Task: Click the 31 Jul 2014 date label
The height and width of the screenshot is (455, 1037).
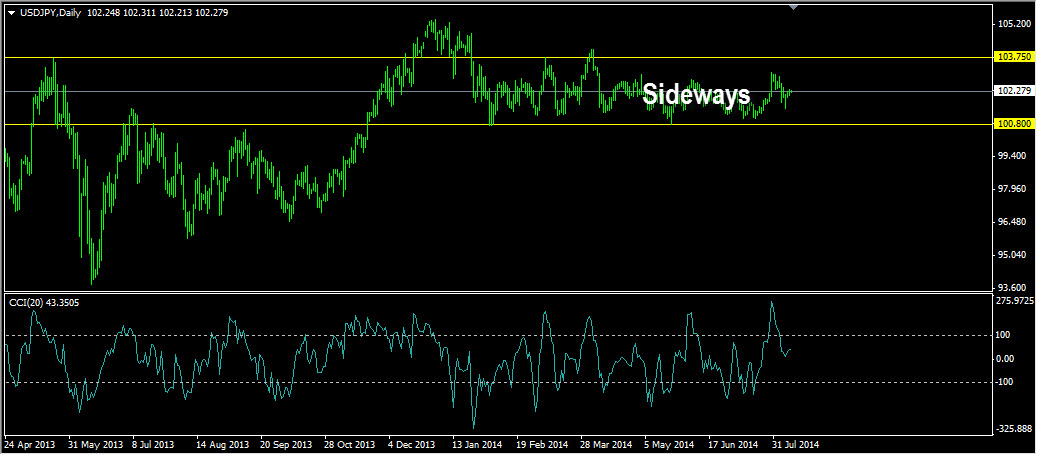Action: [x=798, y=444]
